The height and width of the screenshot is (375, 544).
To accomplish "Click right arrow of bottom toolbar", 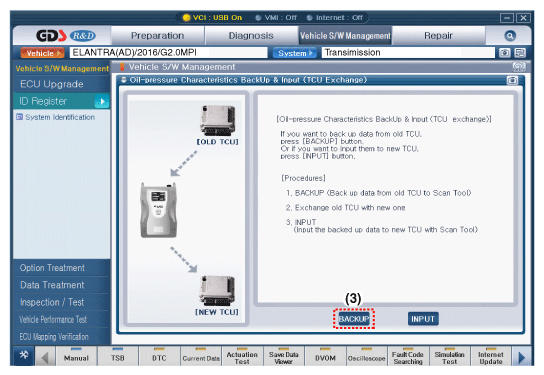I will 521,357.
